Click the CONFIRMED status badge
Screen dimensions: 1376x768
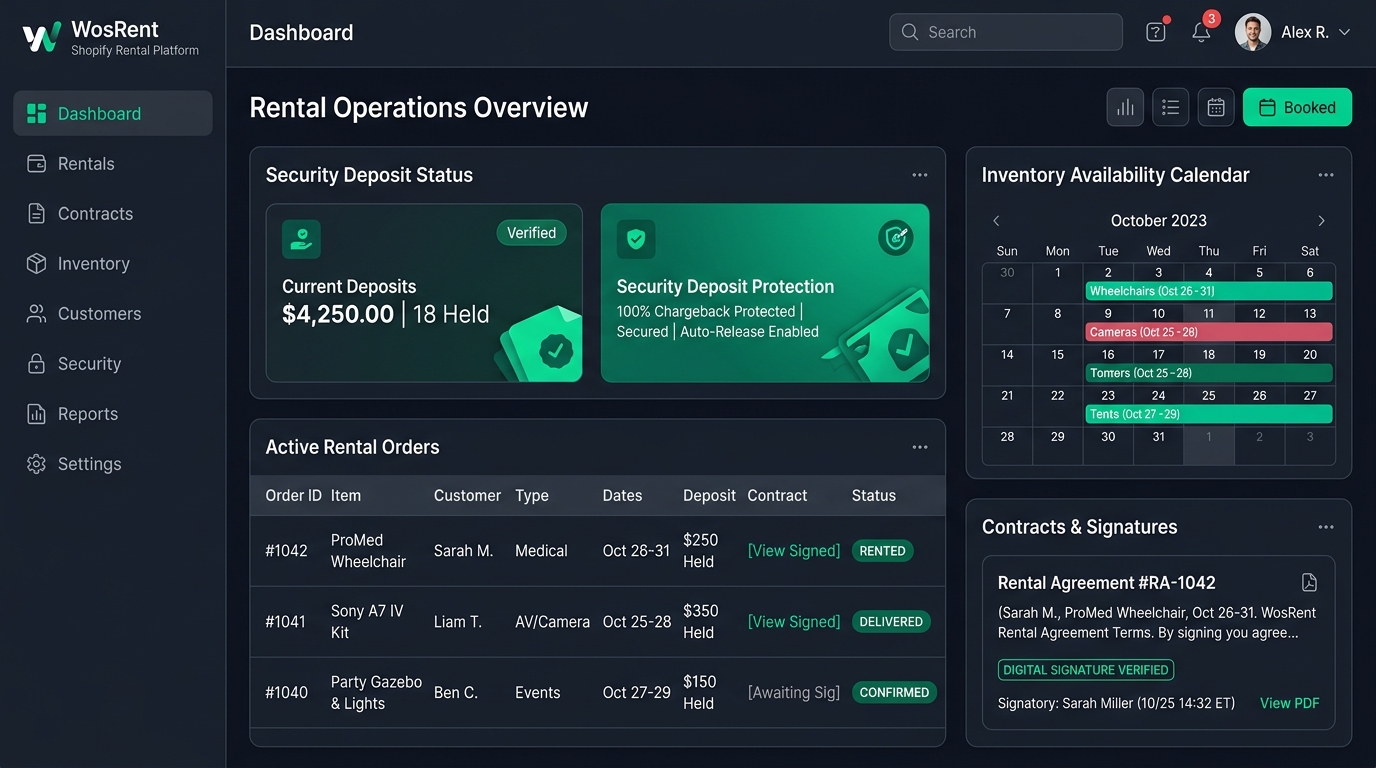[x=894, y=693]
